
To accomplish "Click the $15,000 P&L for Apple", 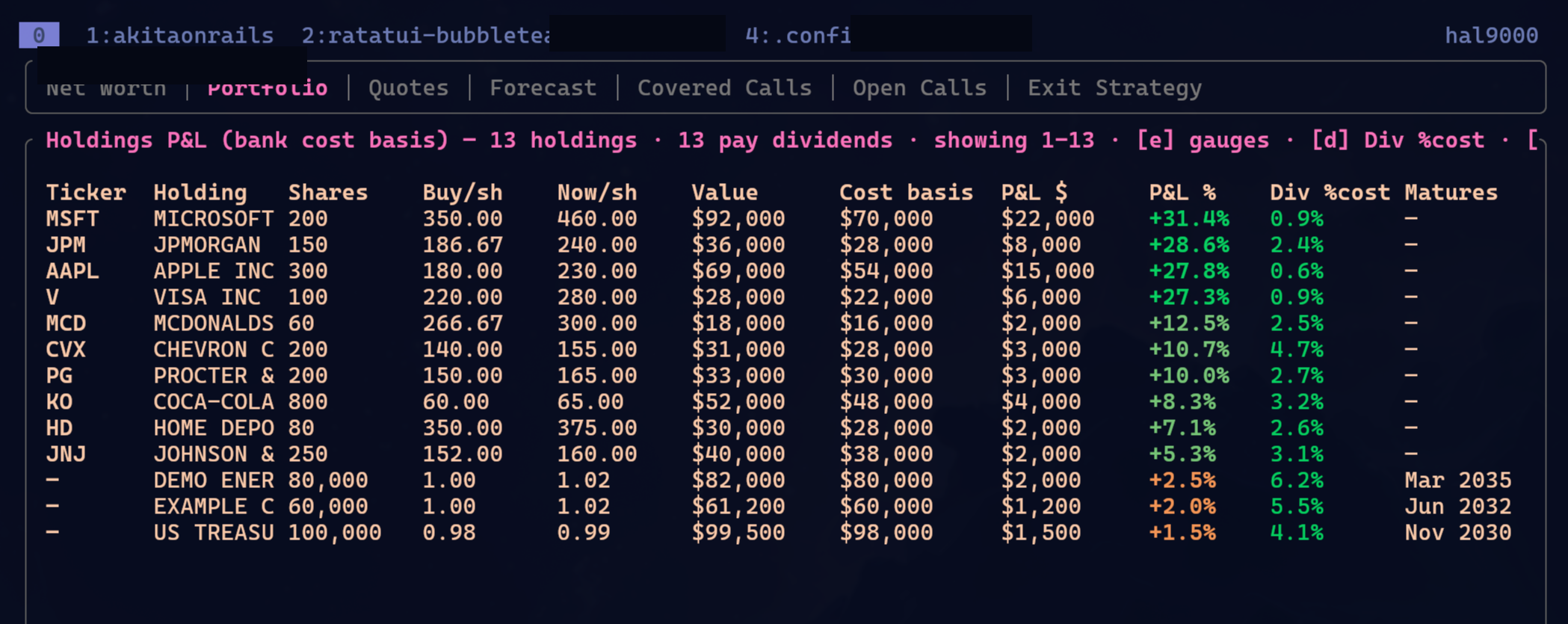I will tap(1048, 271).
